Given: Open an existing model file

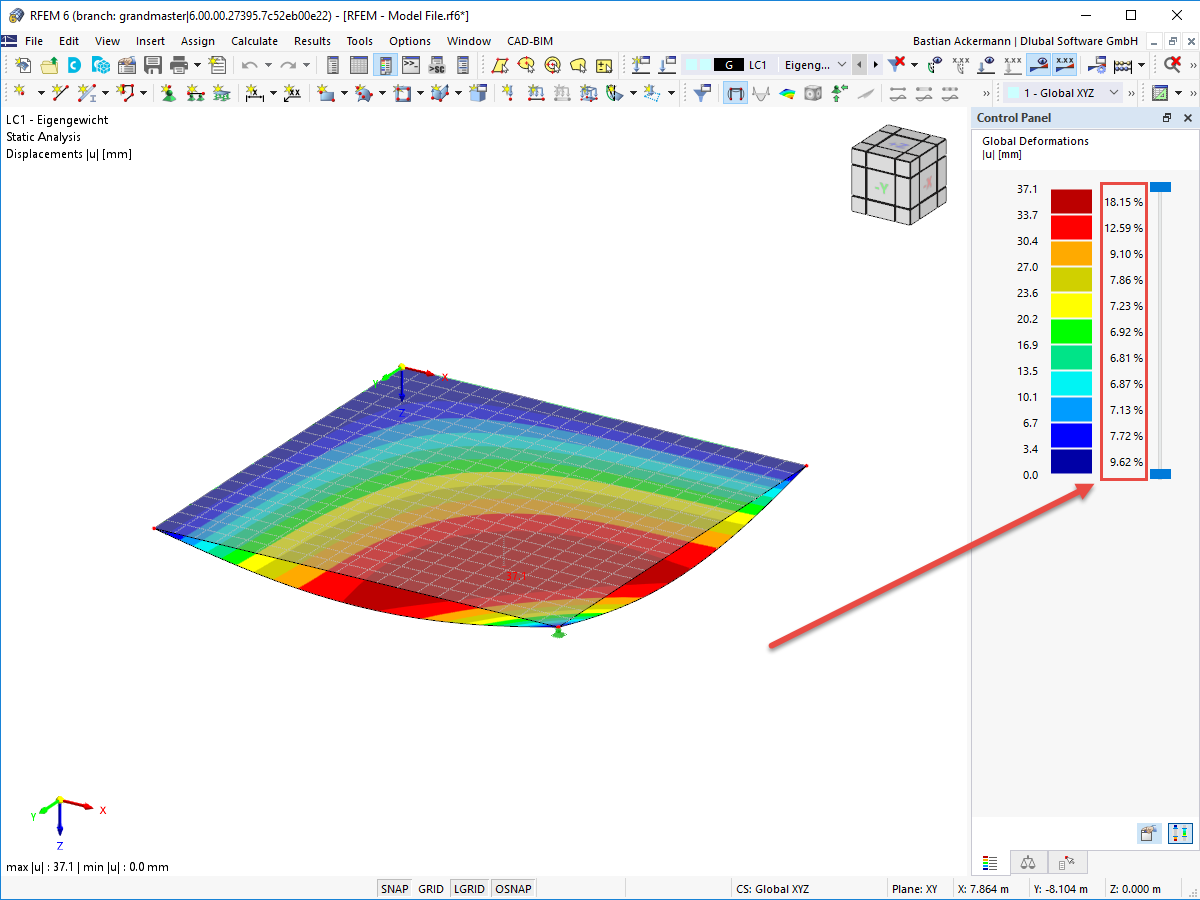Looking at the screenshot, I should click(49, 65).
